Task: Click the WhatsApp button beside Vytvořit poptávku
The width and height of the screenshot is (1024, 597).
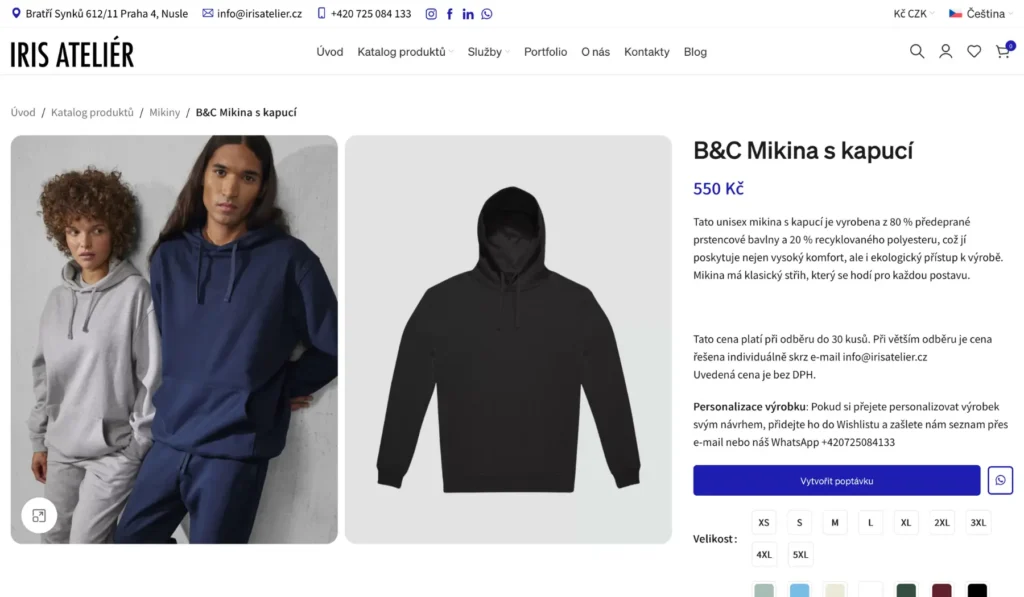Action: point(1000,480)
